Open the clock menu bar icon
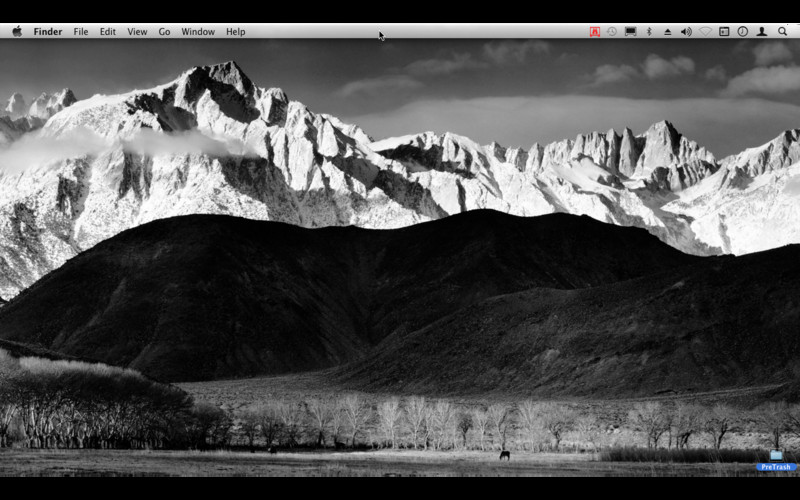 point(743,32)
